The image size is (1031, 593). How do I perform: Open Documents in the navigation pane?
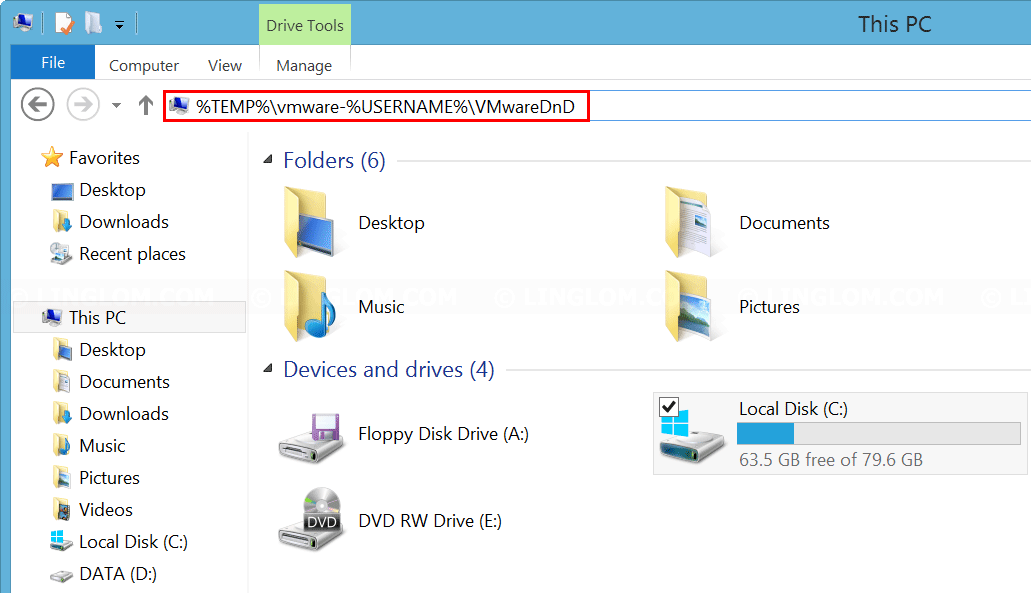[x=124, y=382]
